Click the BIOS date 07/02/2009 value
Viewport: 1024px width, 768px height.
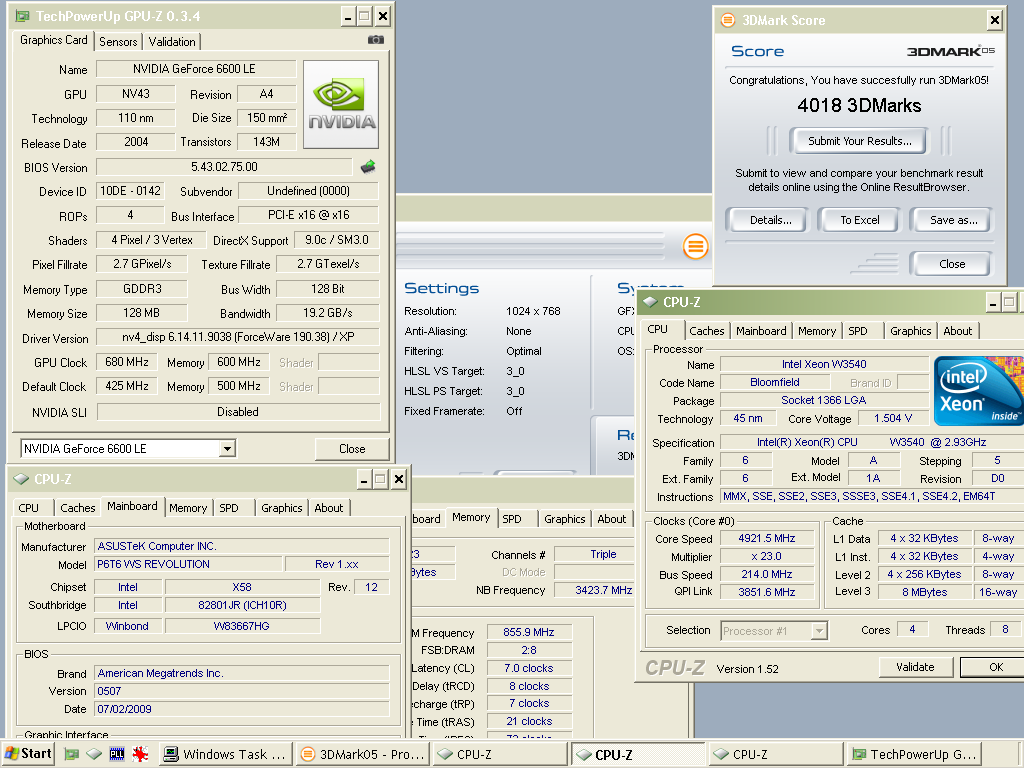[242, 709]
